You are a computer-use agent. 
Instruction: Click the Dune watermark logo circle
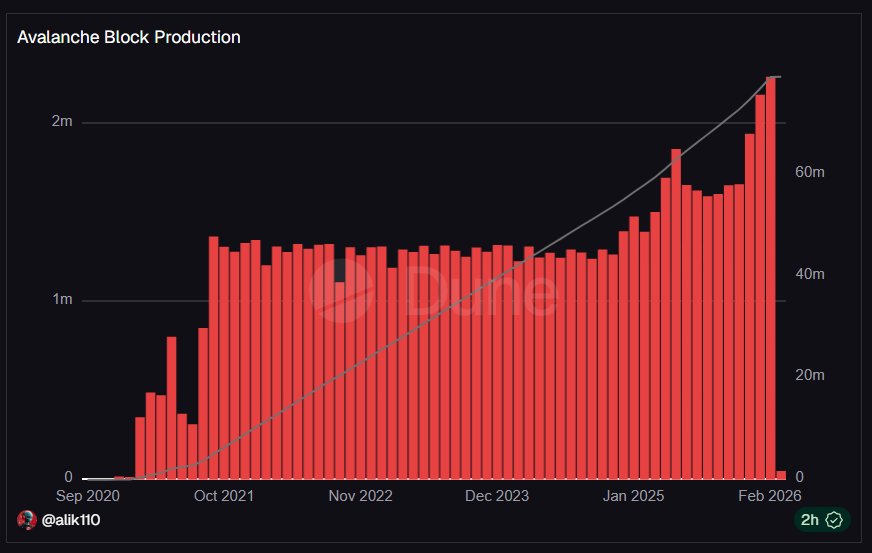(341, 290)
